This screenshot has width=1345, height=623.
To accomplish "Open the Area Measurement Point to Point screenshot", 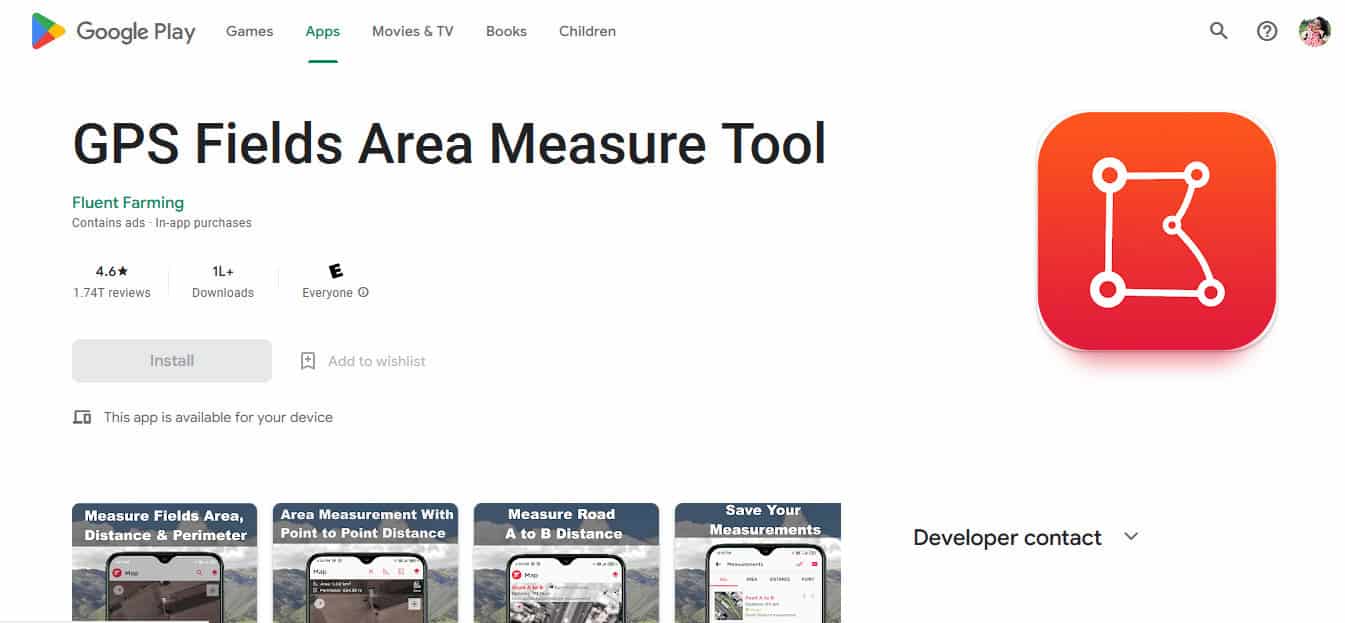I will pos(365,563).
